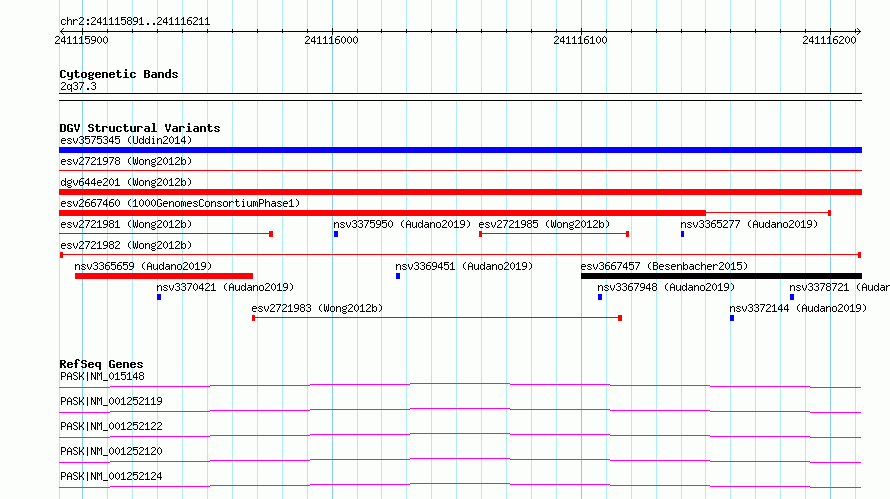Open the nsv3375950 (Audano2019) label
This screenshot has height=499, width=890.
pos(402,224)
